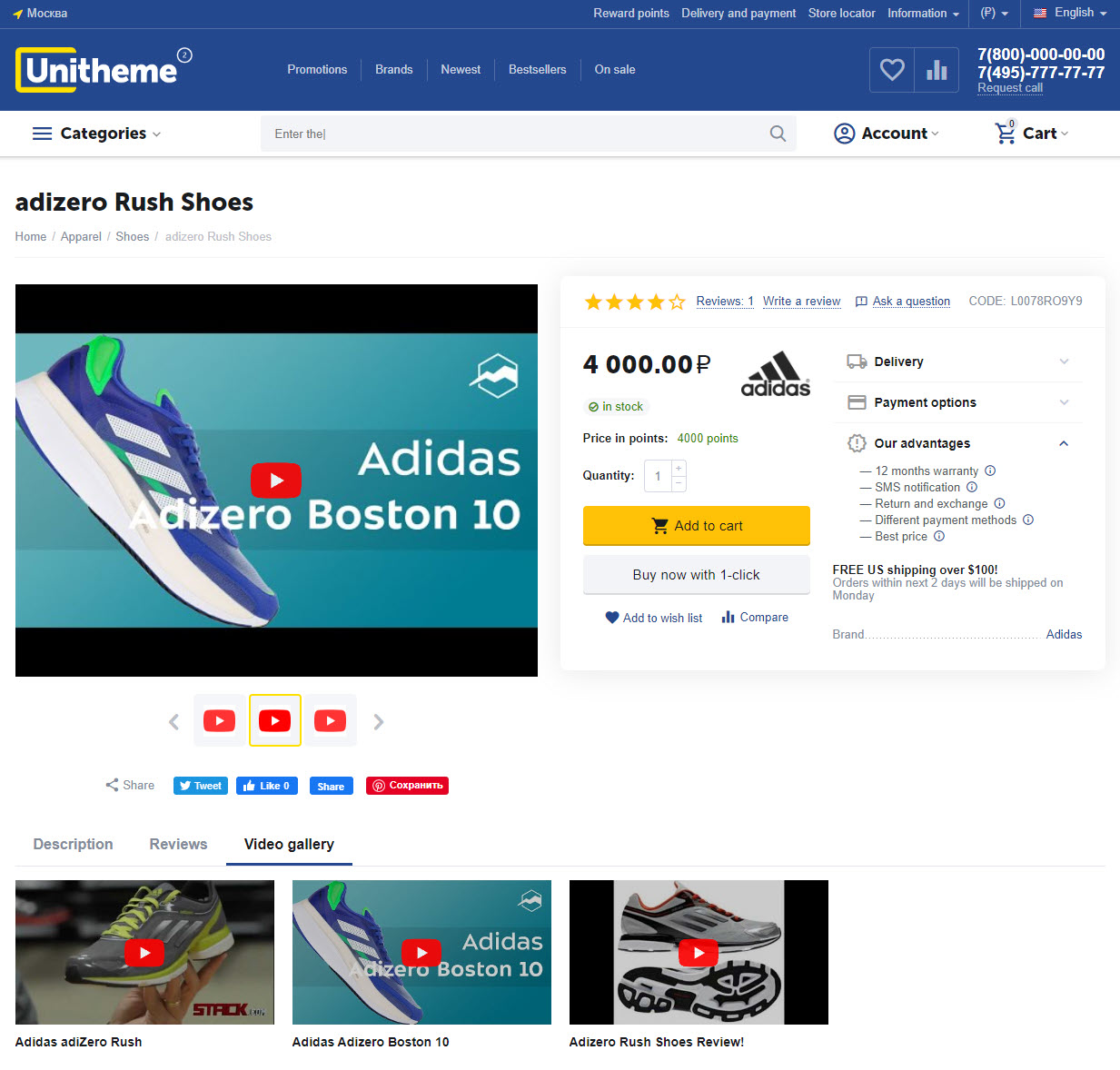Open the Cart icon in the top bar
1120x1070 pixels.
1005,134
